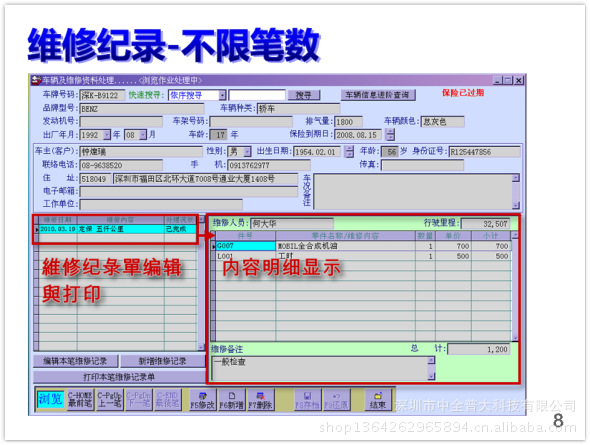
Task: Expand the 性别 gender dropdown
Action: tap(247, 152)
